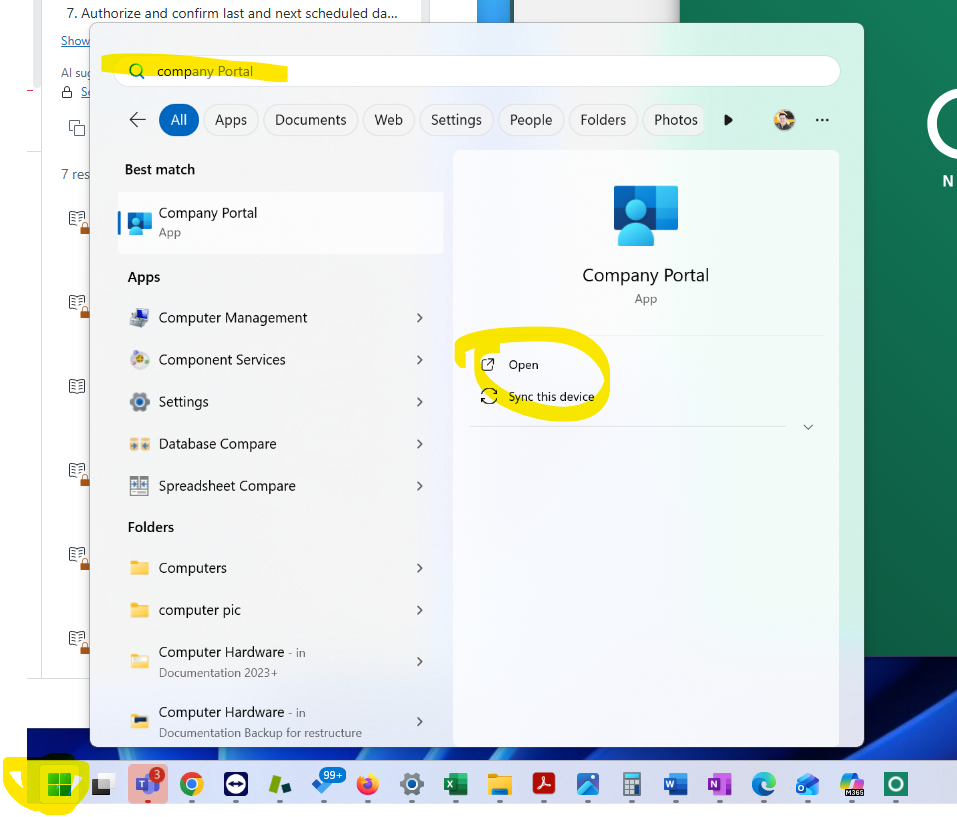The width and height of the screenshot is (957, 817).
Task: Open Adobe Acrobat from the taskbar
Action: (543, 785)
